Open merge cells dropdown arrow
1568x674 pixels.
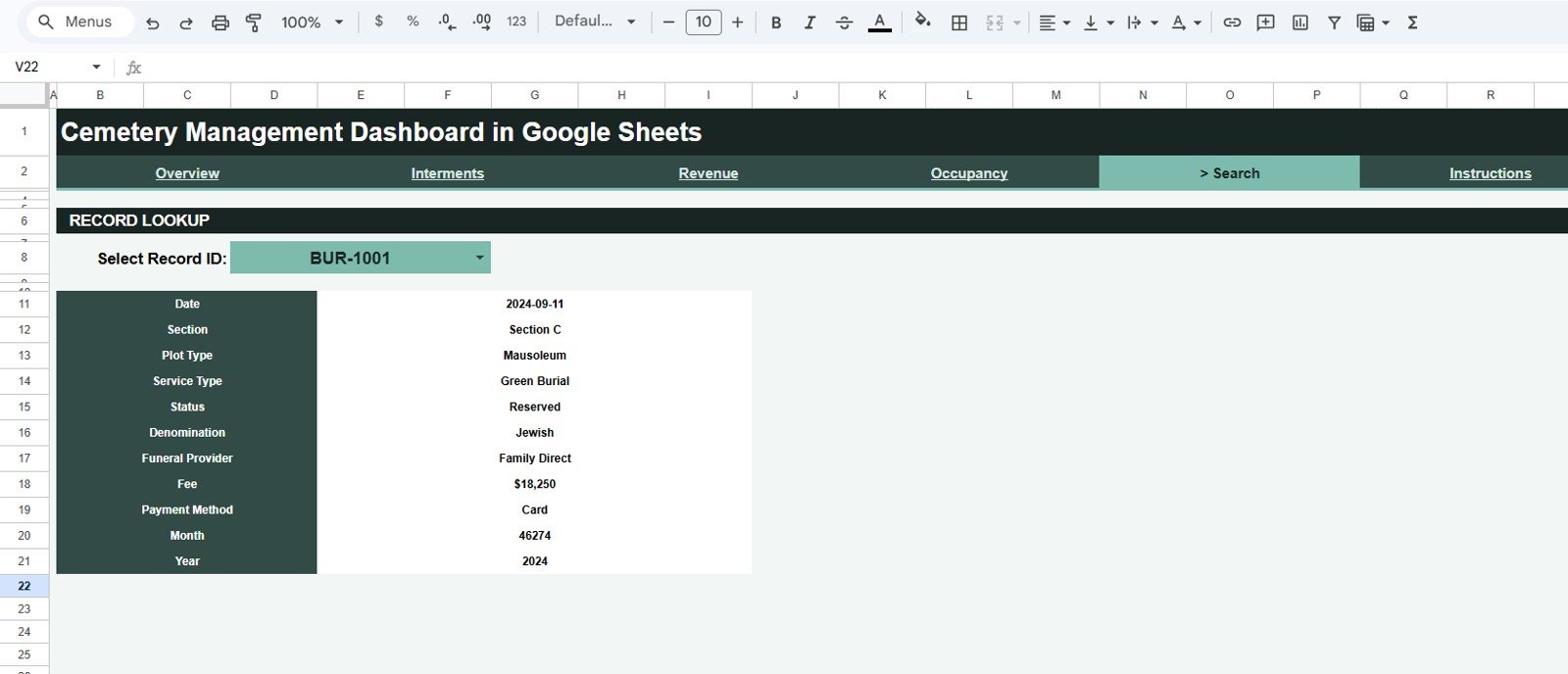(x=1016, y=23)
